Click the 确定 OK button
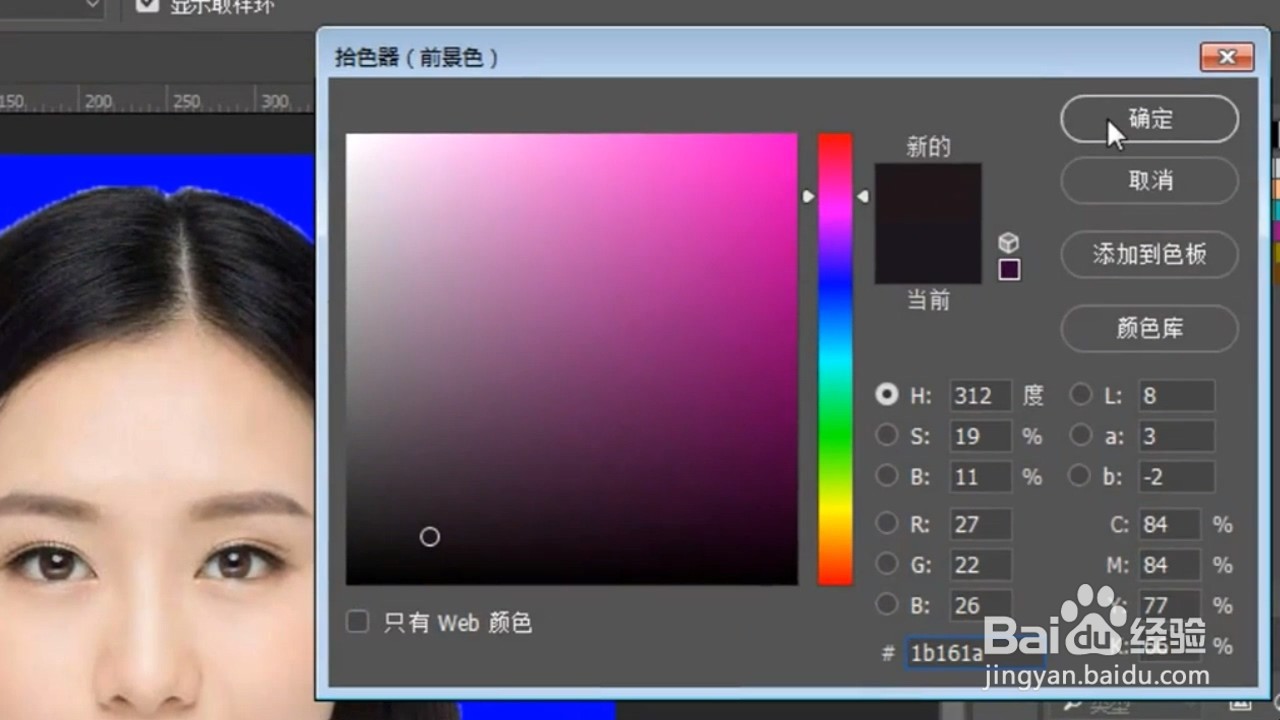The width and height of the screenshot is (1280, 720). click(1148, 119)
